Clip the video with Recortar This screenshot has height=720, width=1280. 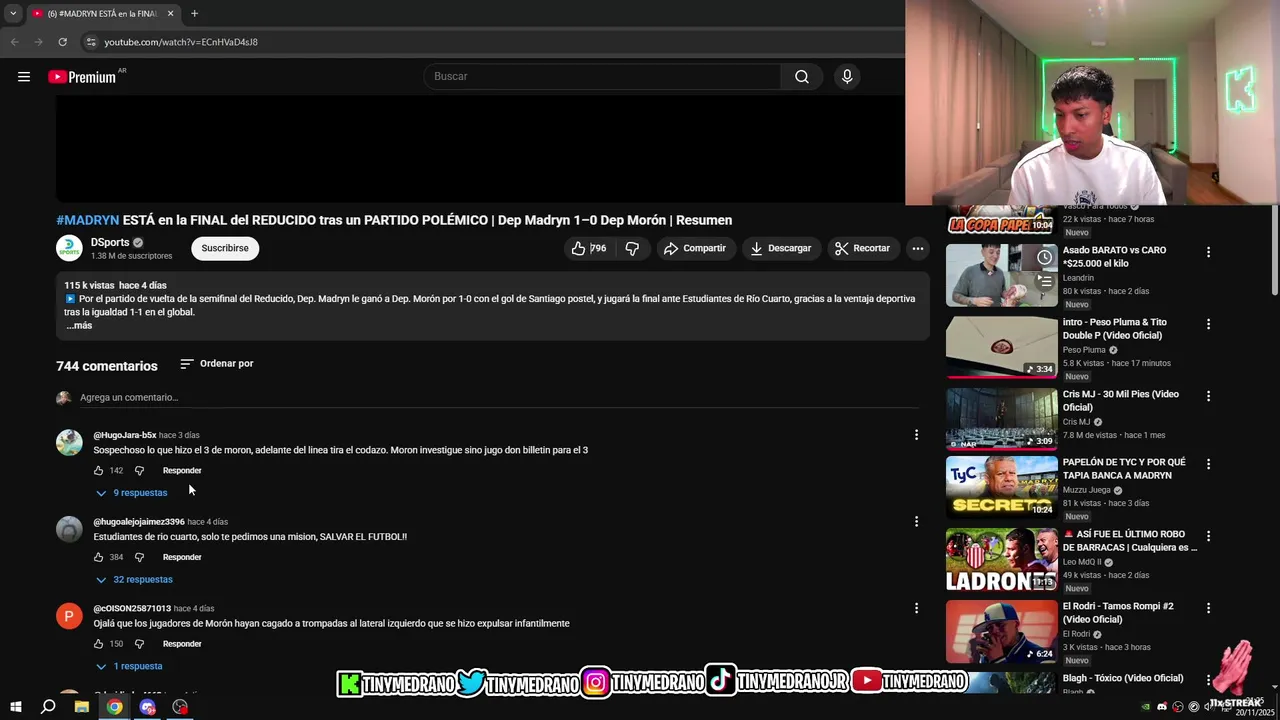[863, 248]
